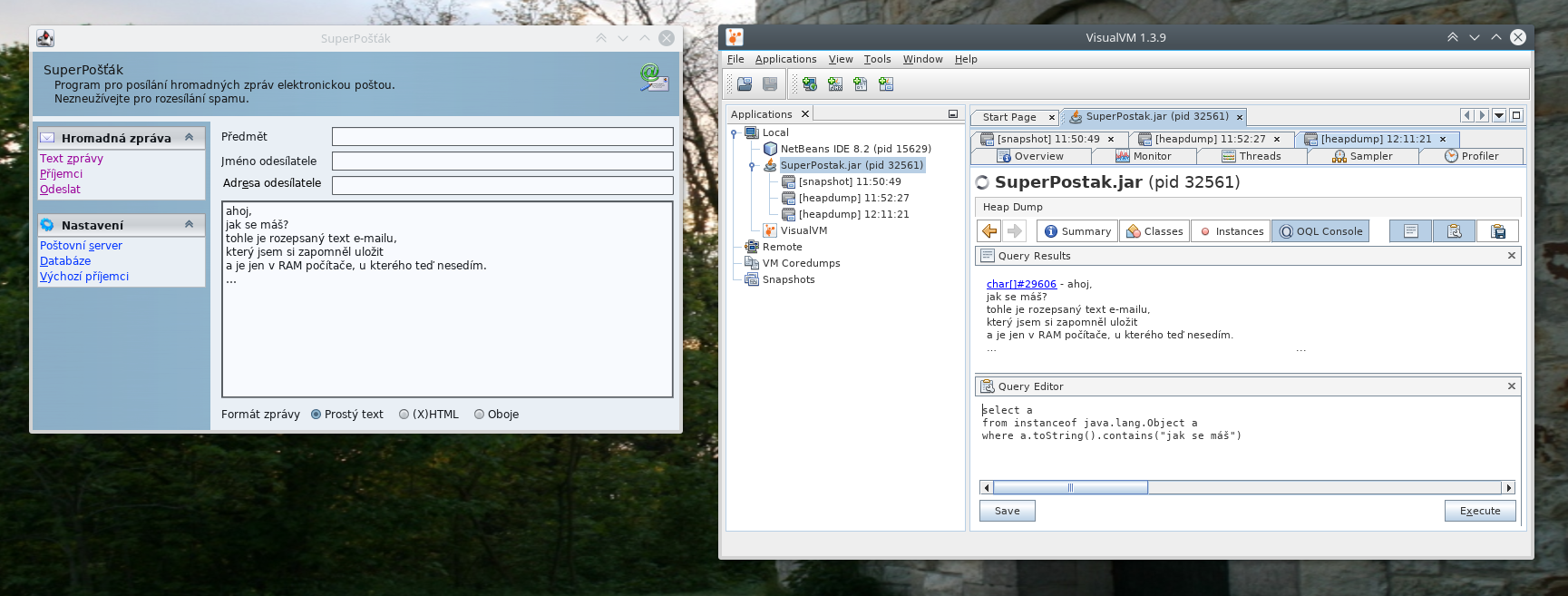The image size is (1568, 596).
Task: Switch to the Sampler tab
Action: click(x=1362, y=156)
